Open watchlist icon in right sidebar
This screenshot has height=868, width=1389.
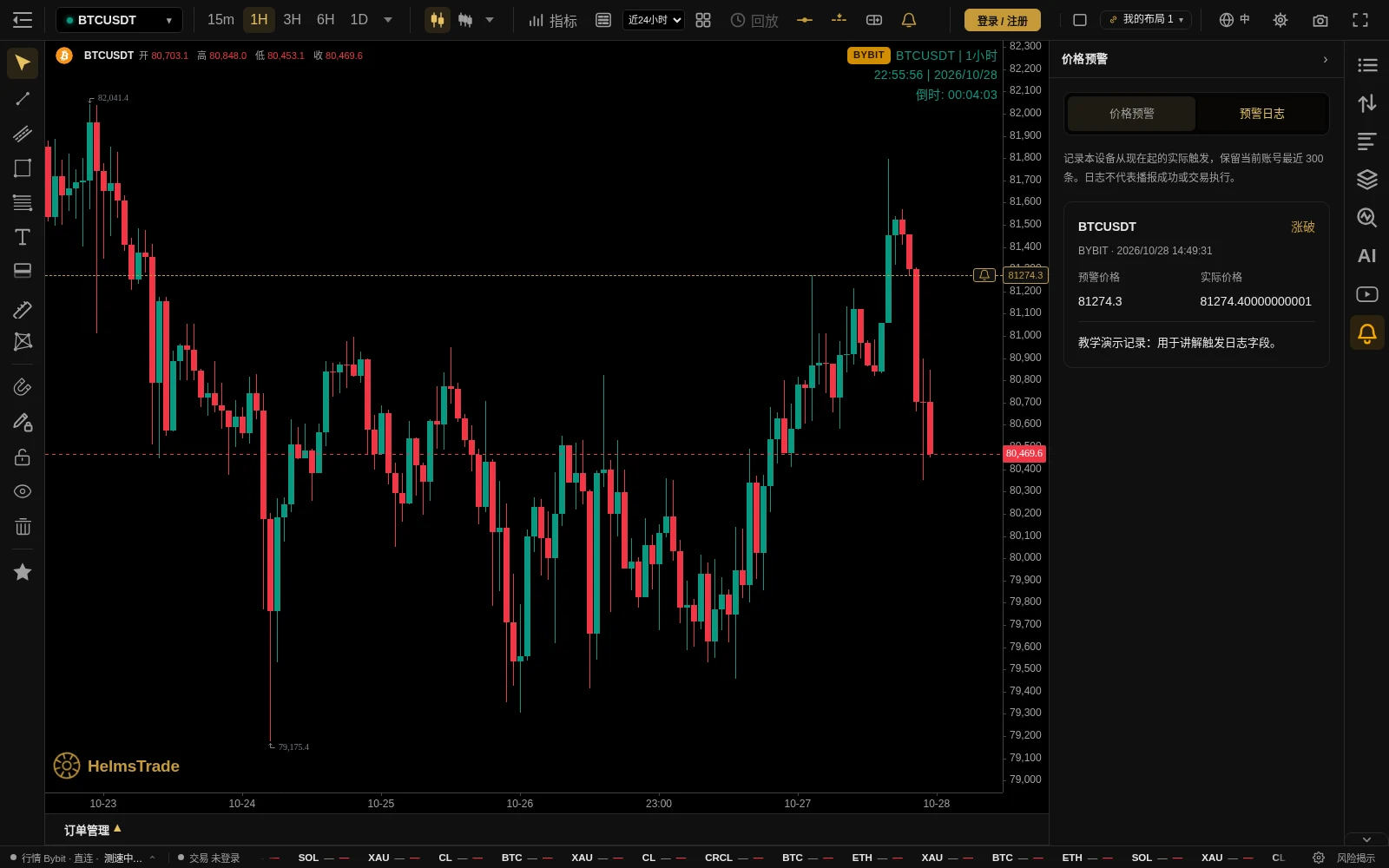(1367, 65)
